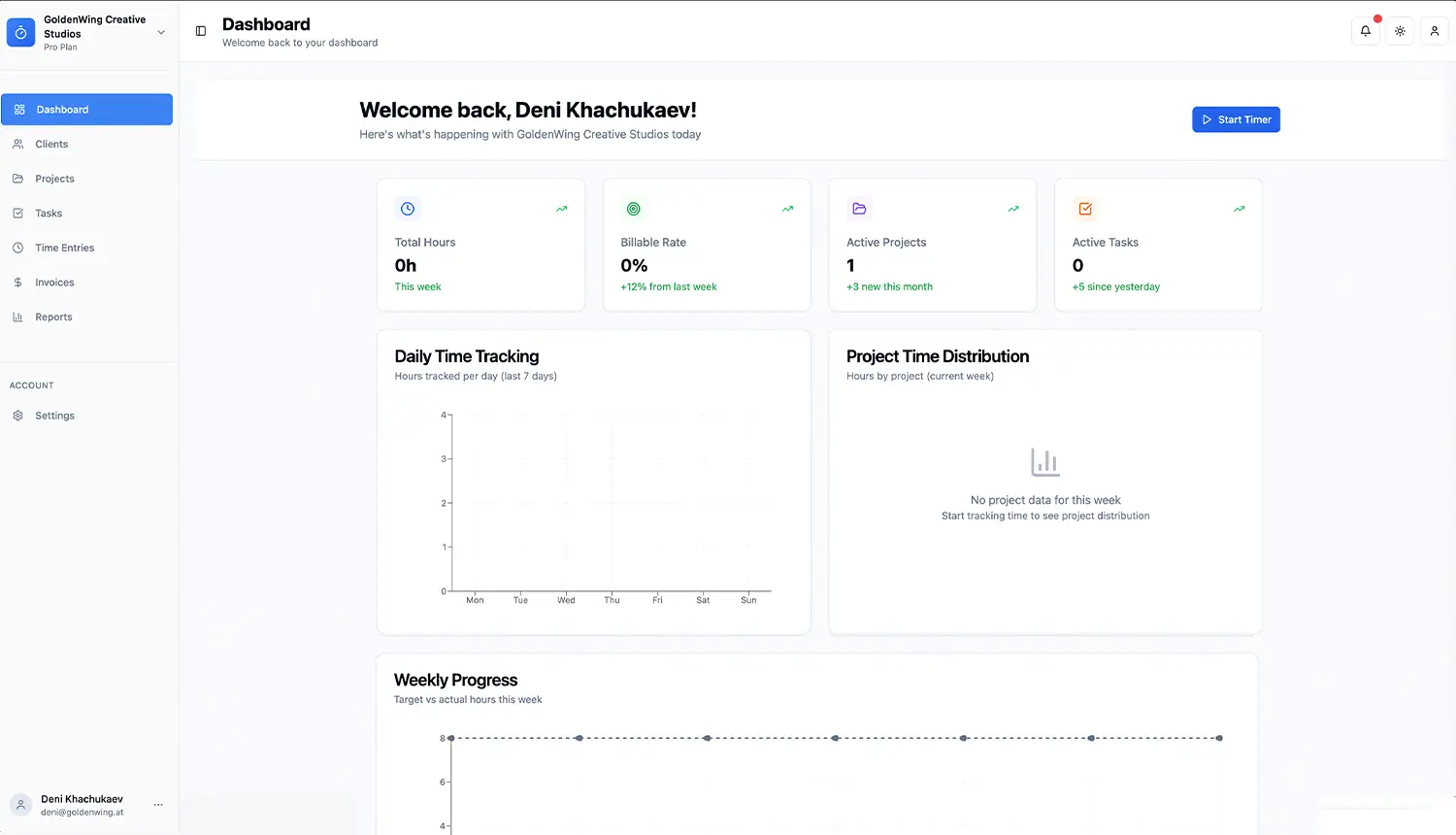The height and width of the screenshot is (835, 1456).
Task: Click the Active Projects folder icon
Action: (859, 209)
